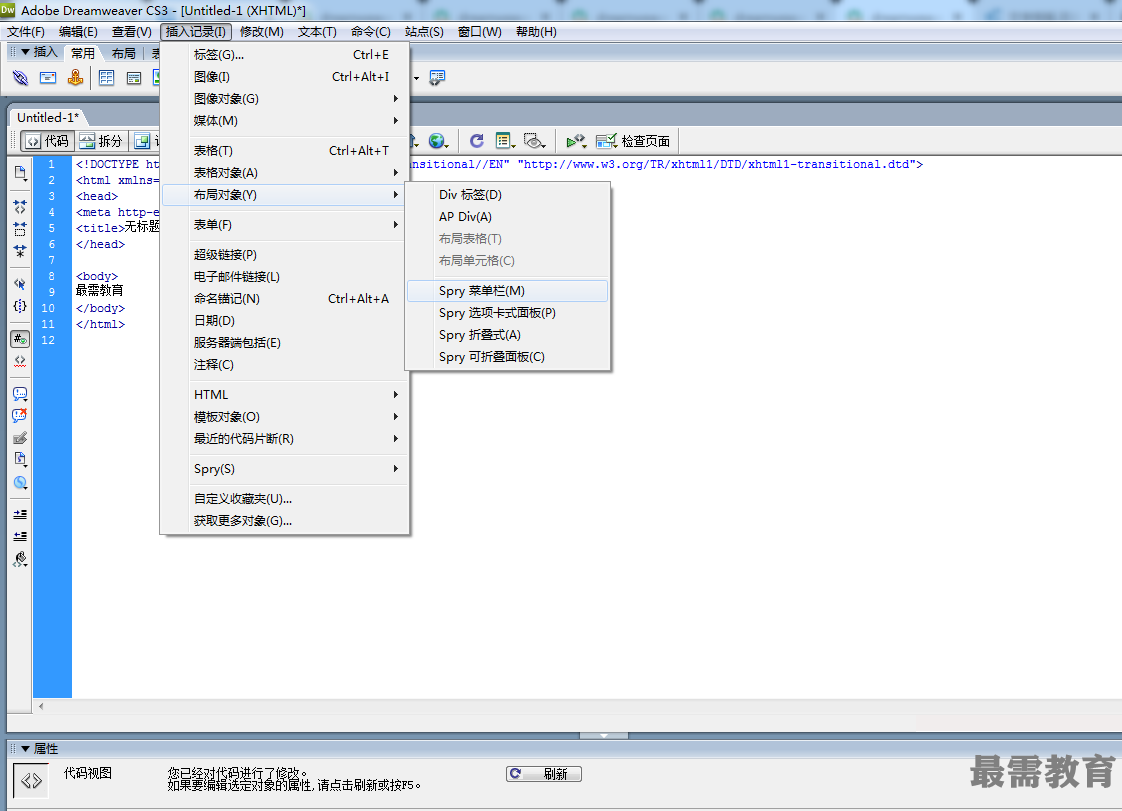Expand 最近的代码片断(R) submenu

[286, 439]
